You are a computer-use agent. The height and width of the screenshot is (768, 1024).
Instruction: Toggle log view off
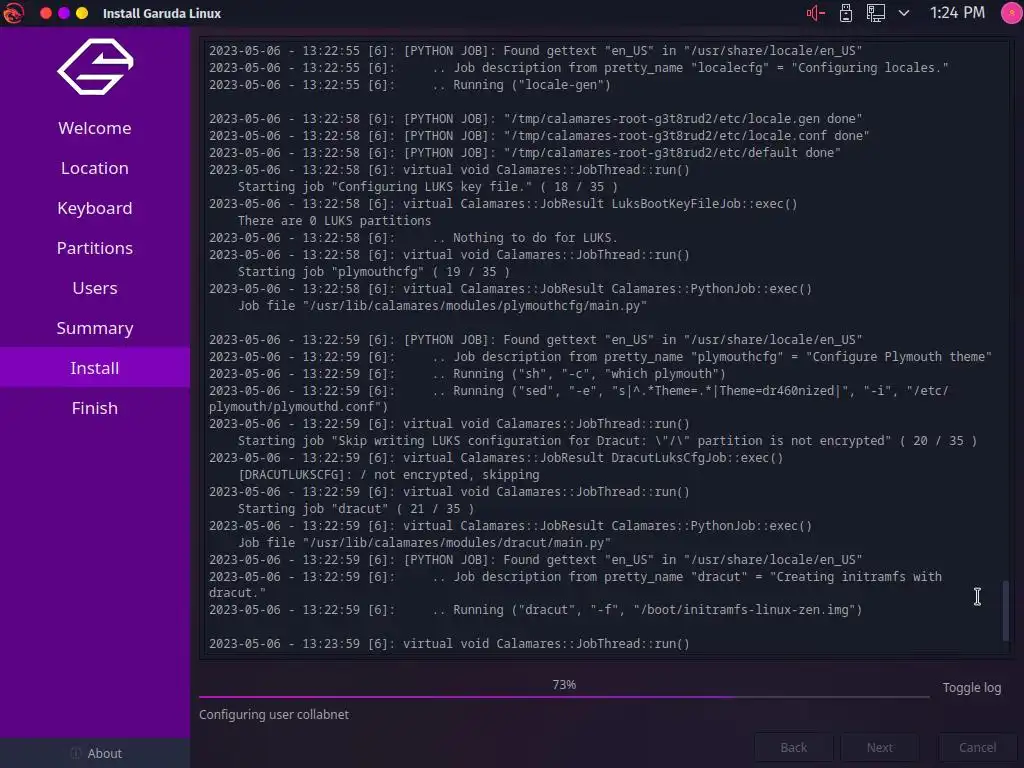pos(971,688)
